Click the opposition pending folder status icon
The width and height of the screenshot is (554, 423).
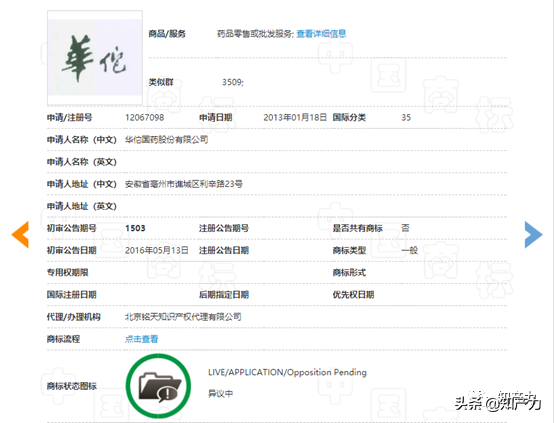click(x=158, y=386)
